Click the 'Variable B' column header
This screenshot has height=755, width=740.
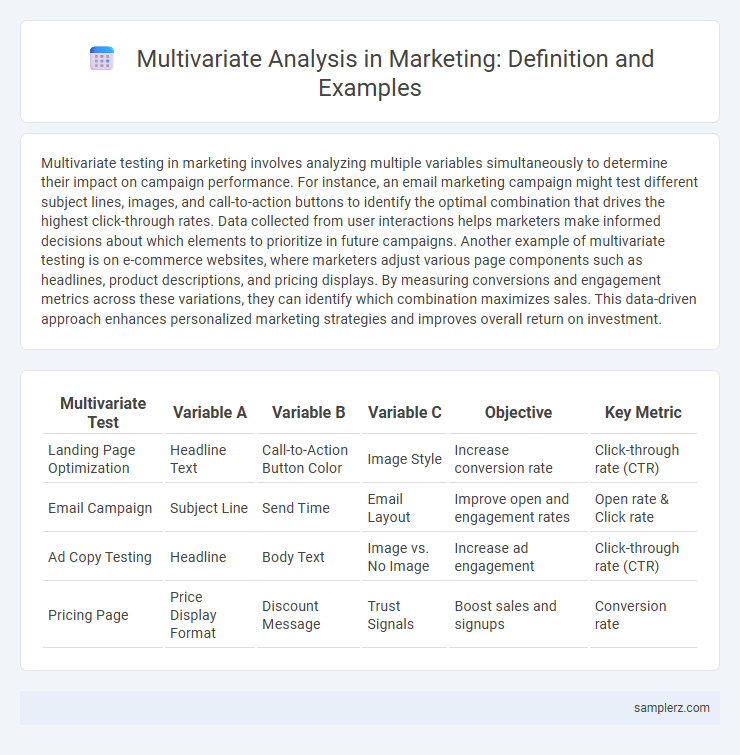pos(309,413)
